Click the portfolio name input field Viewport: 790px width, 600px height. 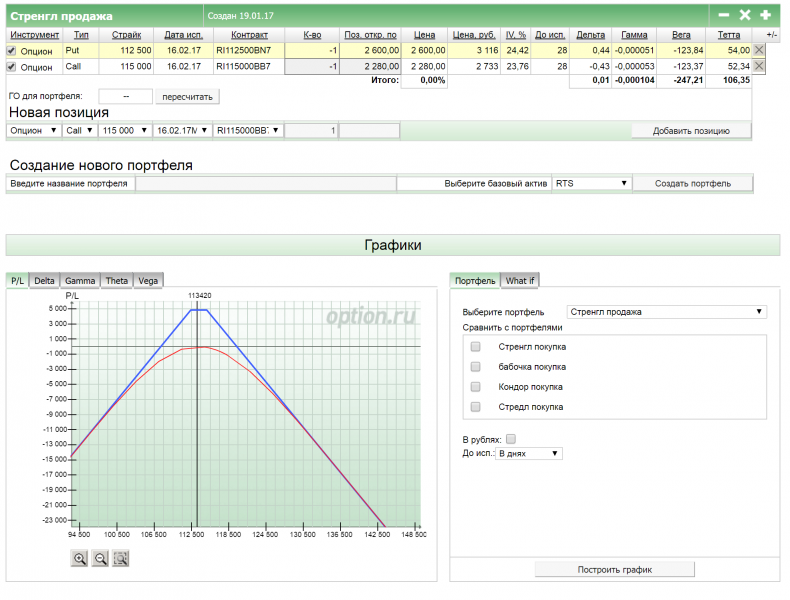coord(265,184)
